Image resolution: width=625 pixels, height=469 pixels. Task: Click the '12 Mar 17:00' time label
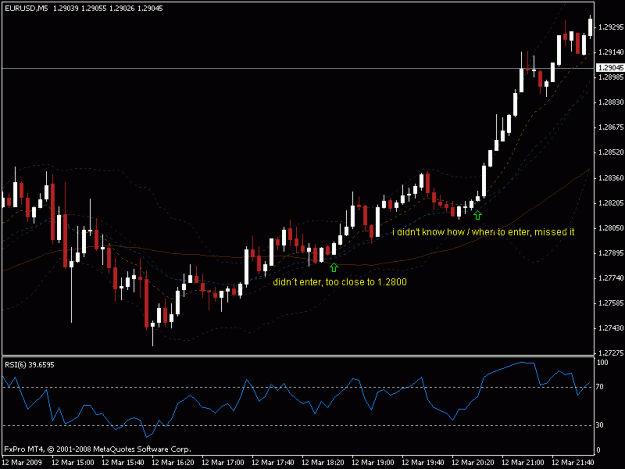click(x=223, y=463)
